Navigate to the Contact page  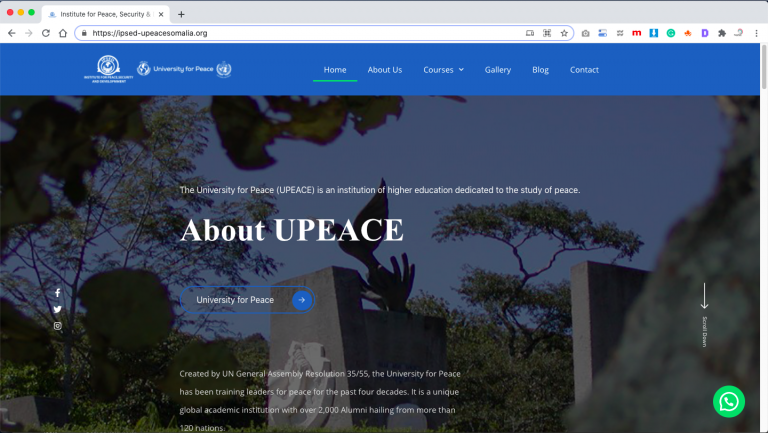point(584,70)
